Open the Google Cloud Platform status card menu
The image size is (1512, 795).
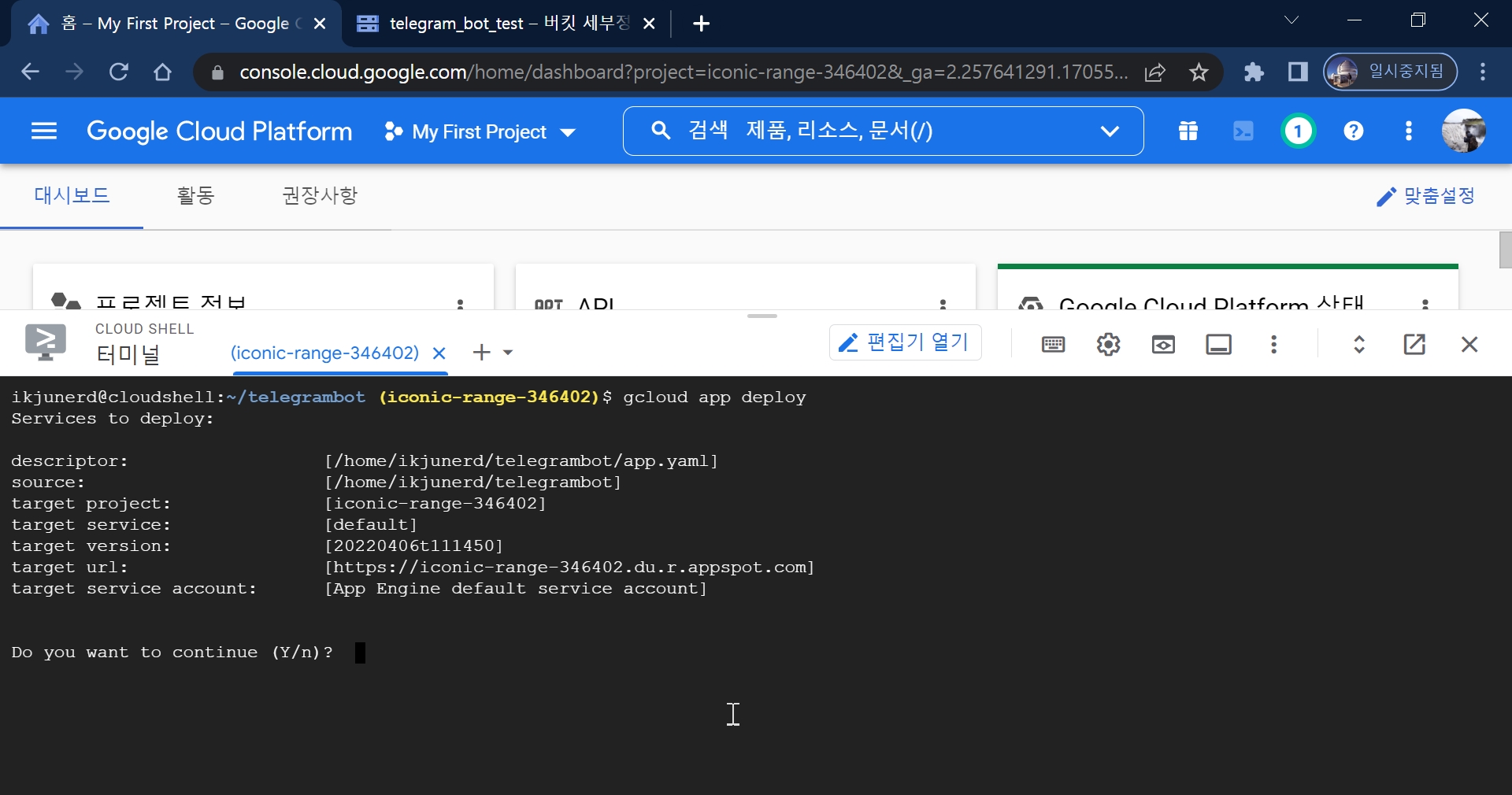click(1425, 303)
